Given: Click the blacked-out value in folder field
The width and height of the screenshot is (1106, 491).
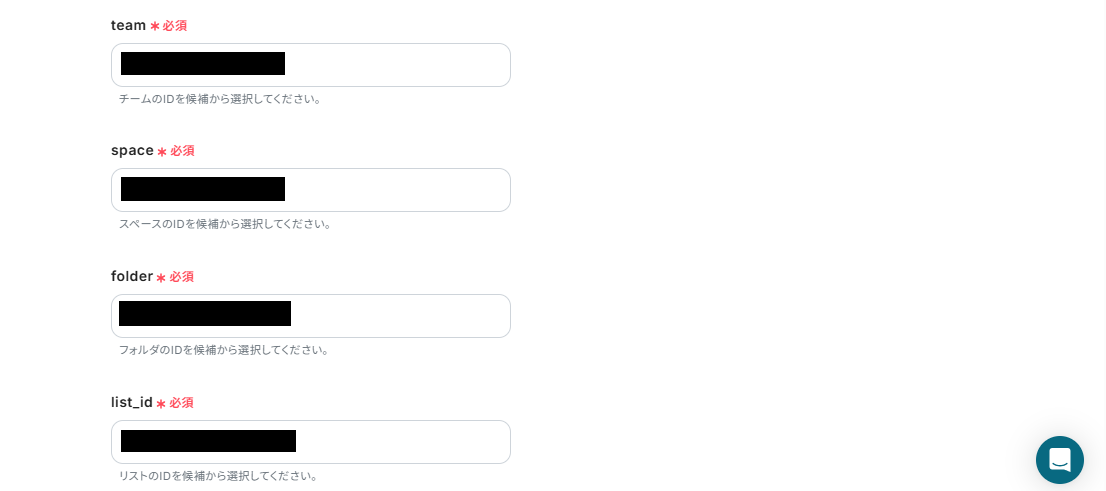Looking at the screenshot, I should [205, 314].
